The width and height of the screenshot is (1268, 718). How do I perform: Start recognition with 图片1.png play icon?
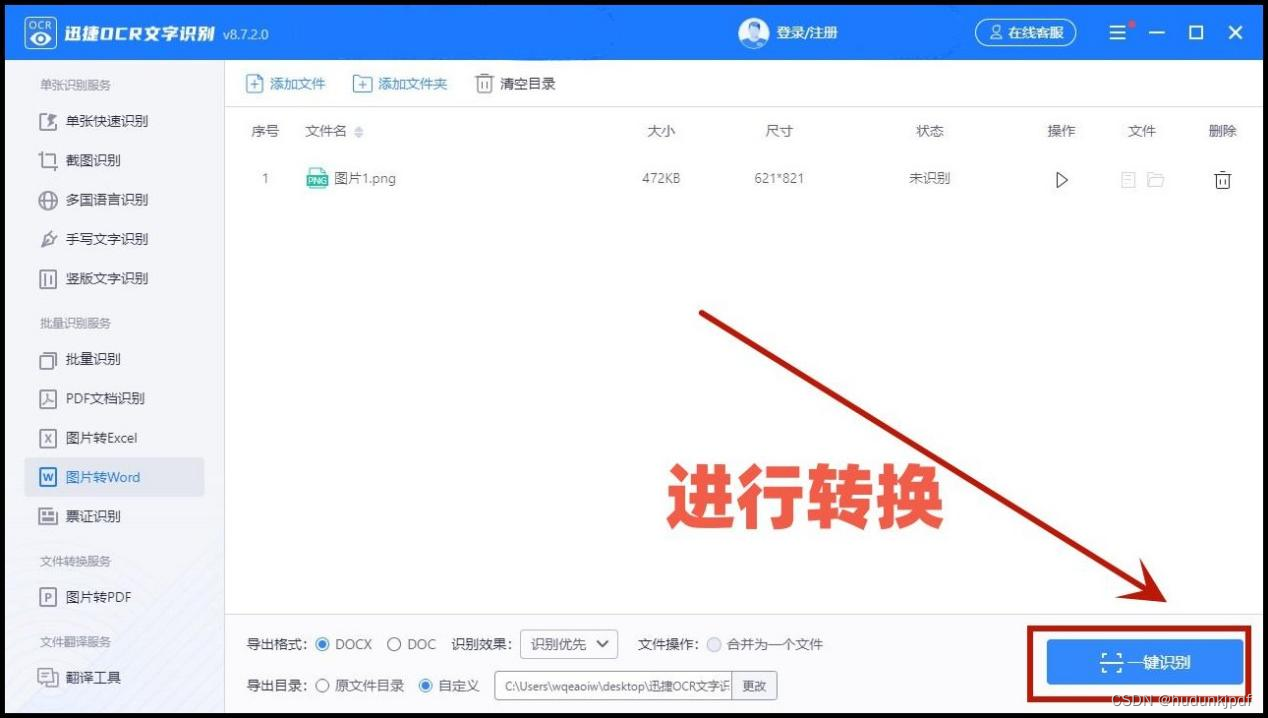point(1062,180)
